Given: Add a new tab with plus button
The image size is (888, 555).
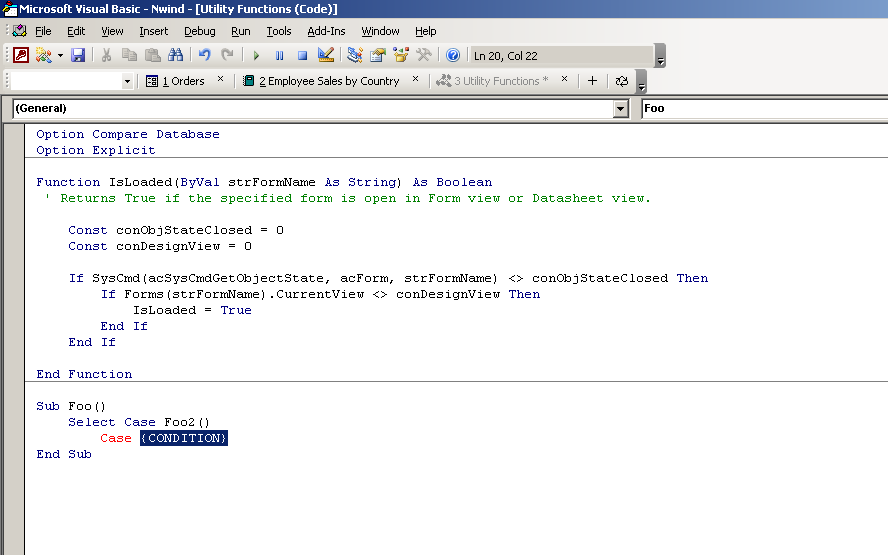Looking at the screenshot, I should tap(592, 81).
